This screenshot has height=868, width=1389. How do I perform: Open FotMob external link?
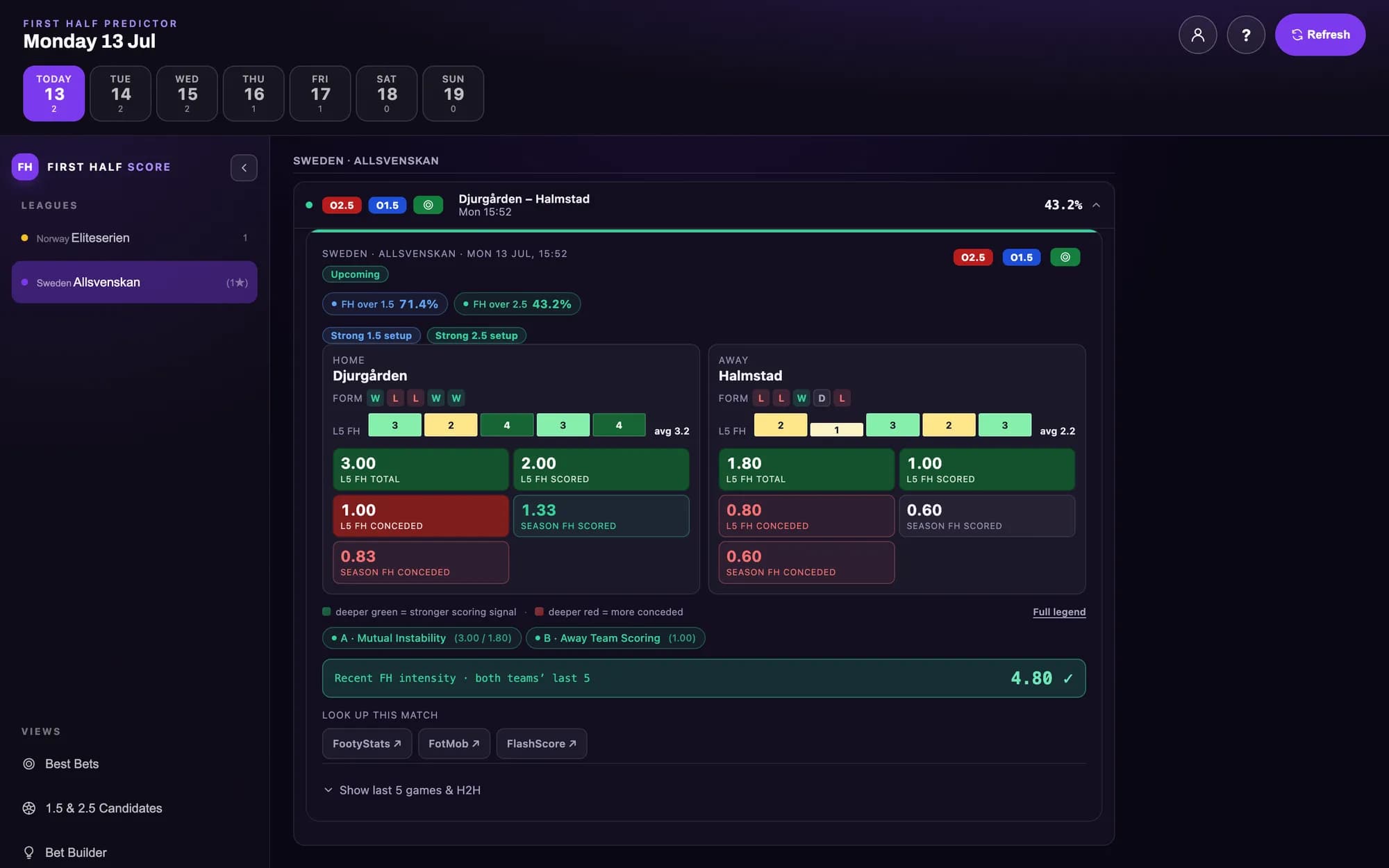(454, 744)
